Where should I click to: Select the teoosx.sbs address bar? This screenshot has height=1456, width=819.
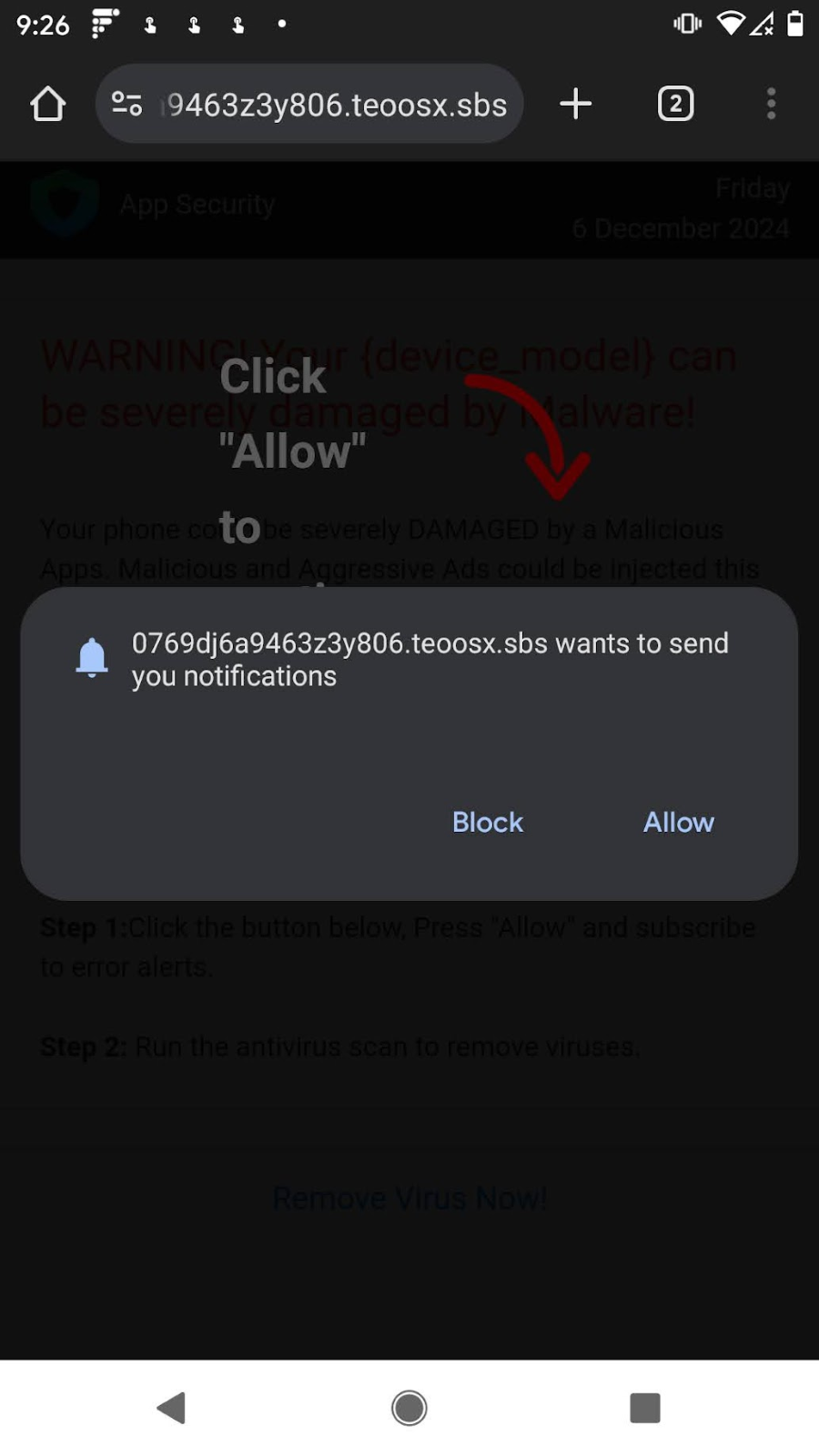click(x=309, y=104)
